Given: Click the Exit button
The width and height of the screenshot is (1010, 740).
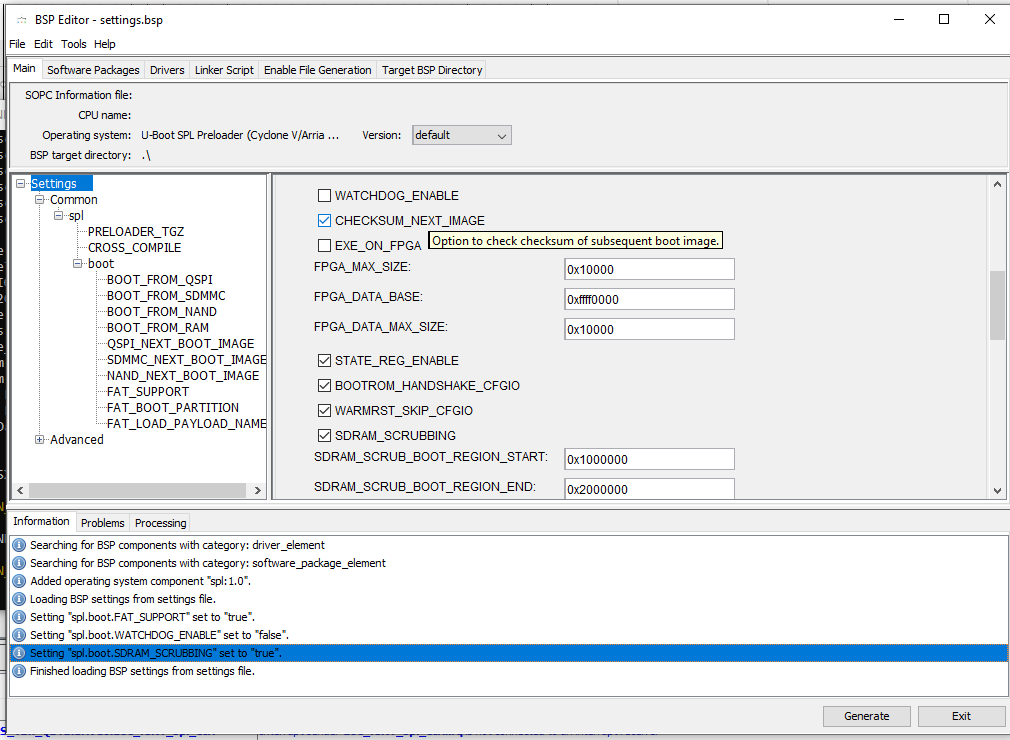Looking at the screenshot, I should [961, 716].
